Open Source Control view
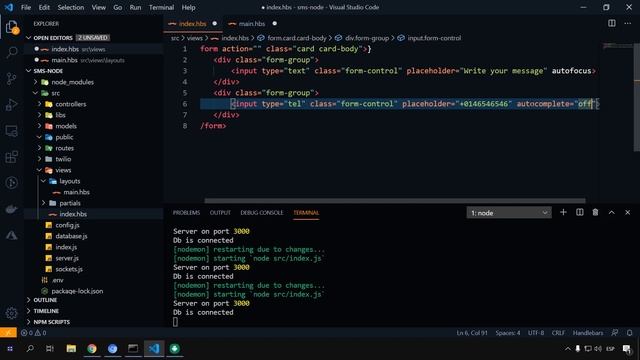 tap(11, 78)
